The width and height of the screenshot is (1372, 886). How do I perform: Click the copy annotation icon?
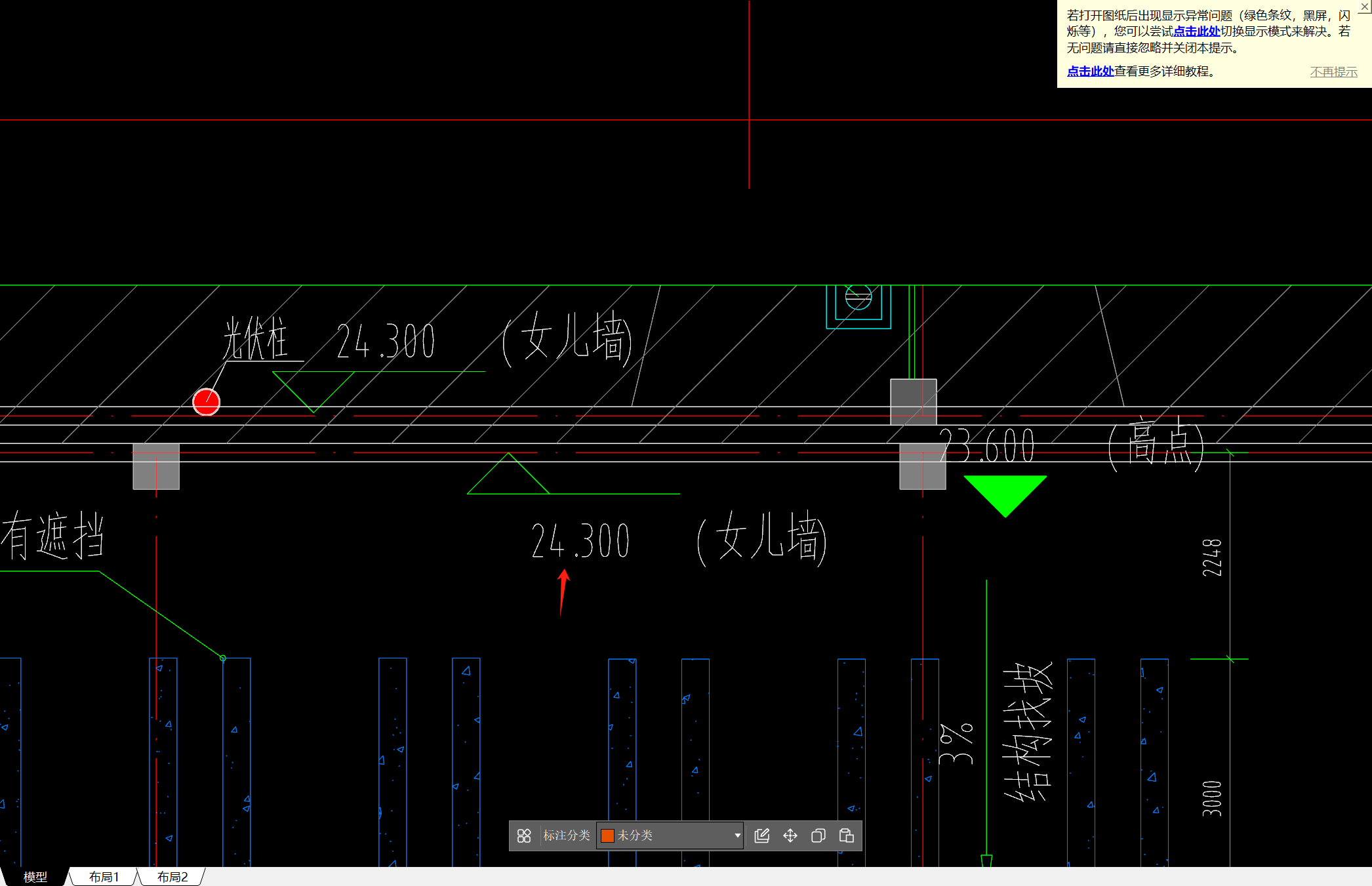point(818,836)
